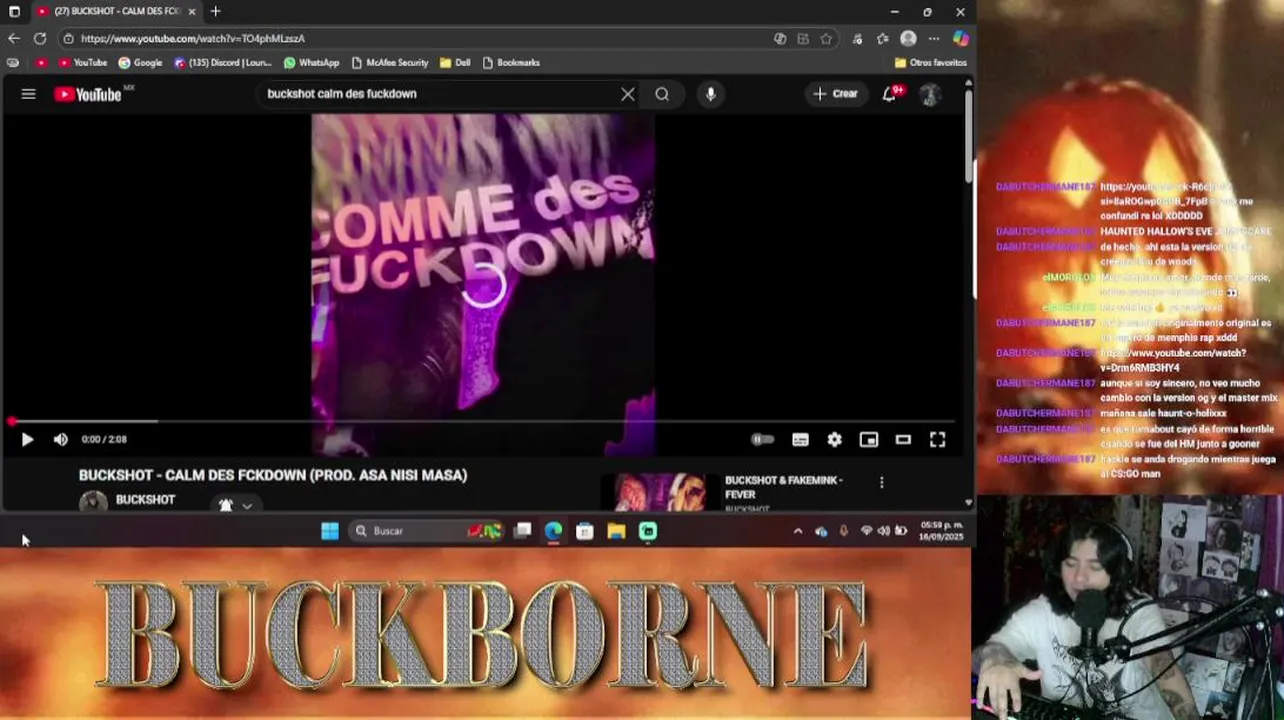Image resolution: width=1284 pixels, height=720 pixels.
Task: Start voice search with the microphone
Action: [x=711, y=94]
